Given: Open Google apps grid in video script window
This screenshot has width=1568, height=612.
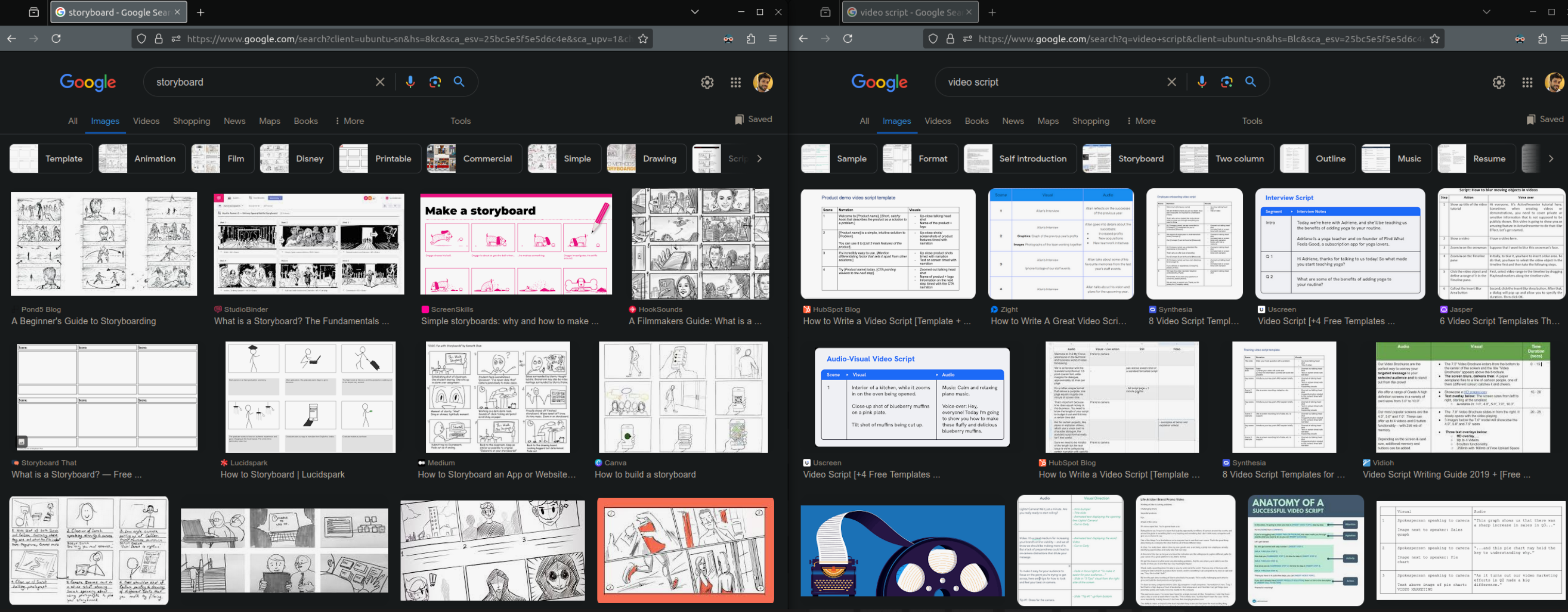Looking at the screenshot, I should click(x=1527, y=82).
